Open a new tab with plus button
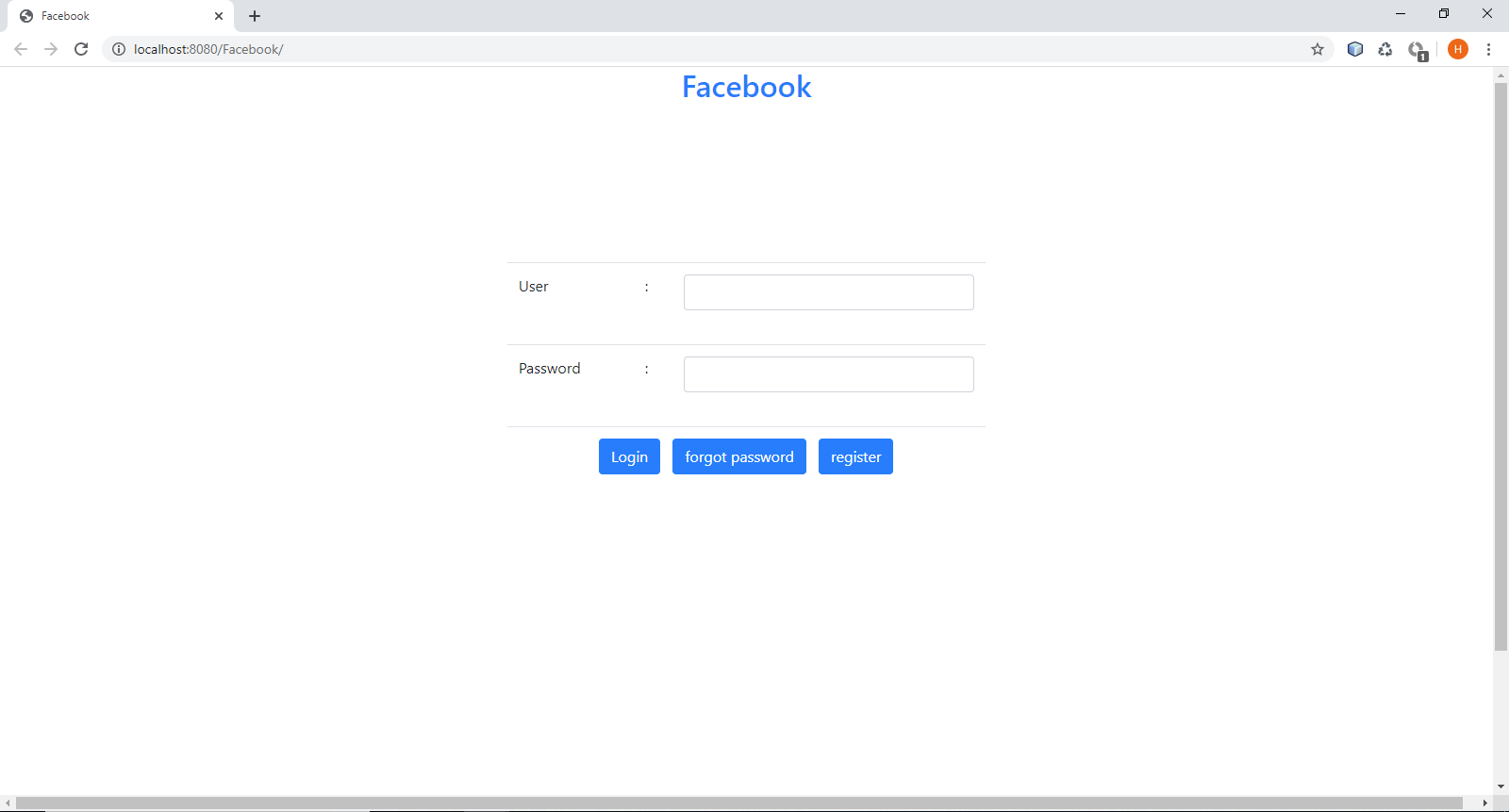The height and width of the screenshot is (812, 1509). [x=255, y=16]
